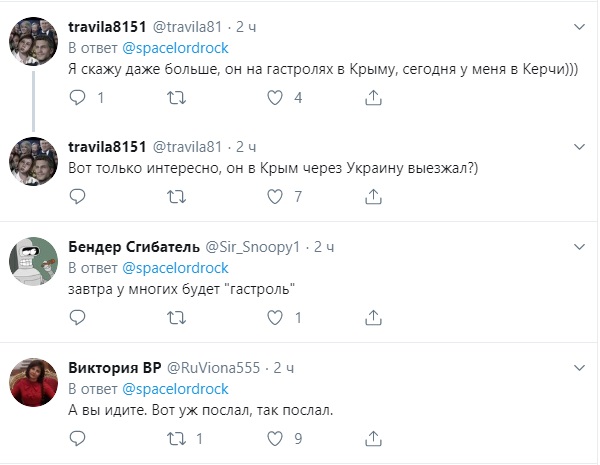Expand options menu on Бендер Сгибатель's tweet
The image size is (600, 465).
578,246
